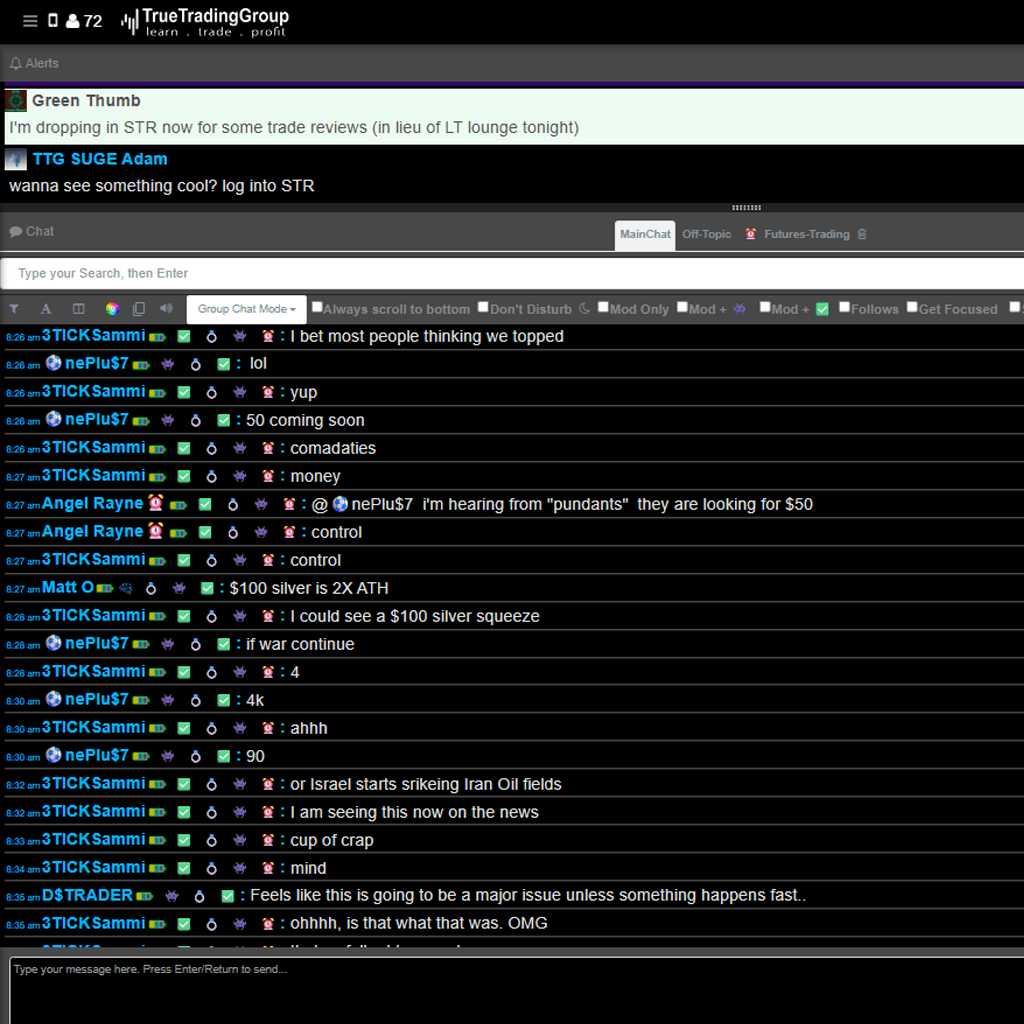This screenshot has height=1024, width=1024.
Task: Open the hamburger menu at top left
Action: click(x=30, y=20)
